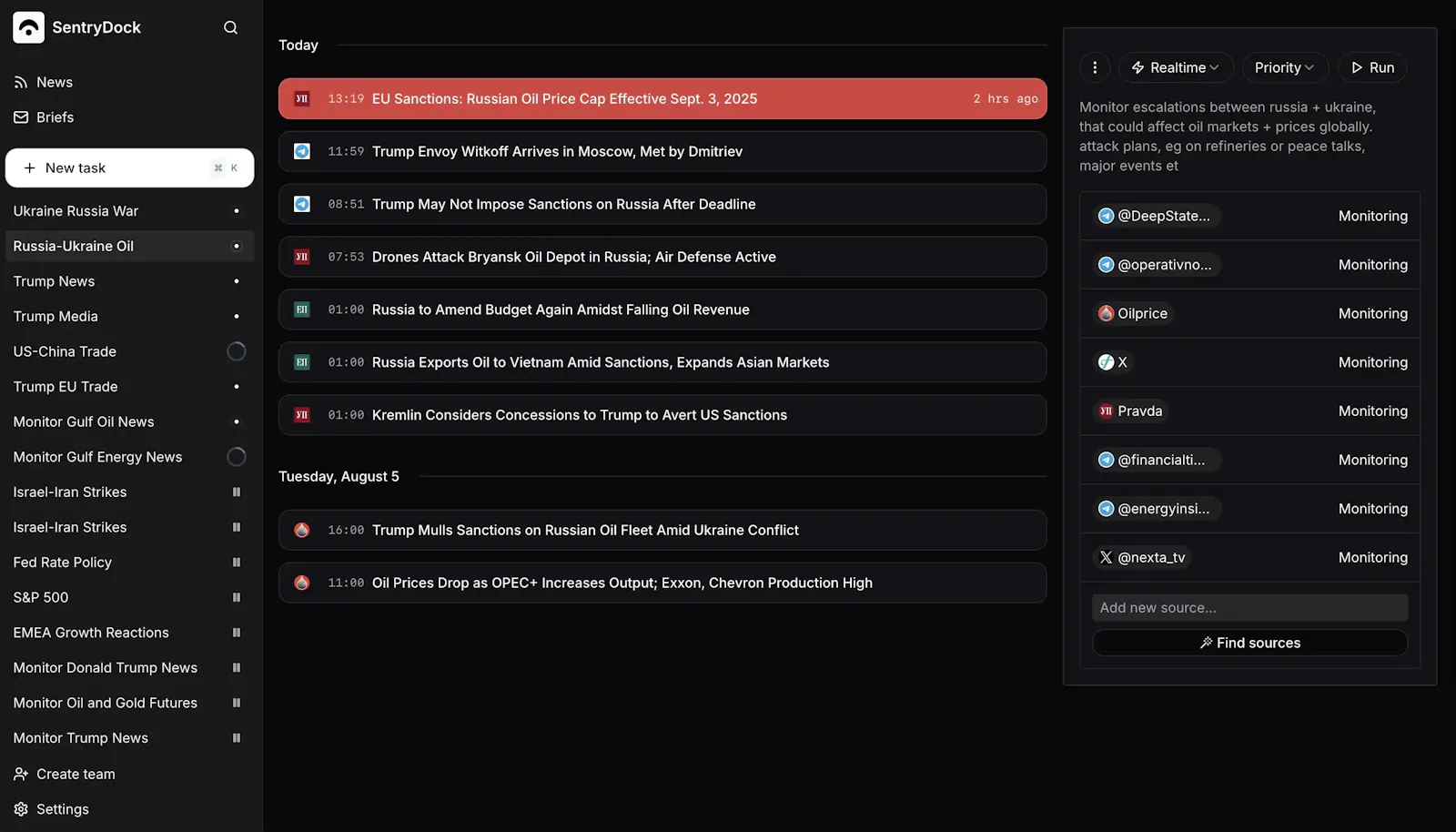This screenshot has height=832, width=1456.
Task: Click status dot beside Trump News
Action: pos(237,281)
